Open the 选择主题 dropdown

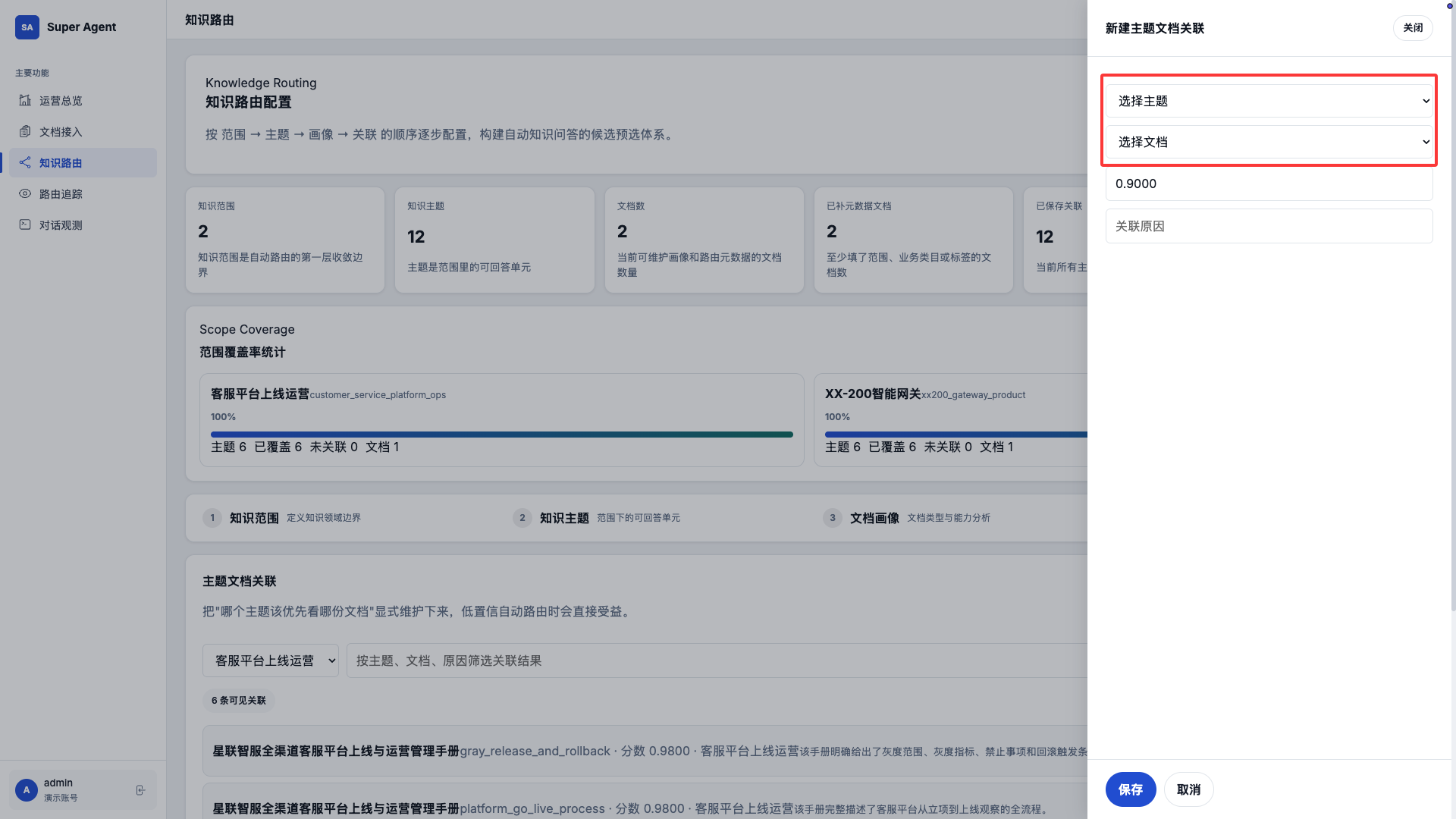tap(1269, 101)
